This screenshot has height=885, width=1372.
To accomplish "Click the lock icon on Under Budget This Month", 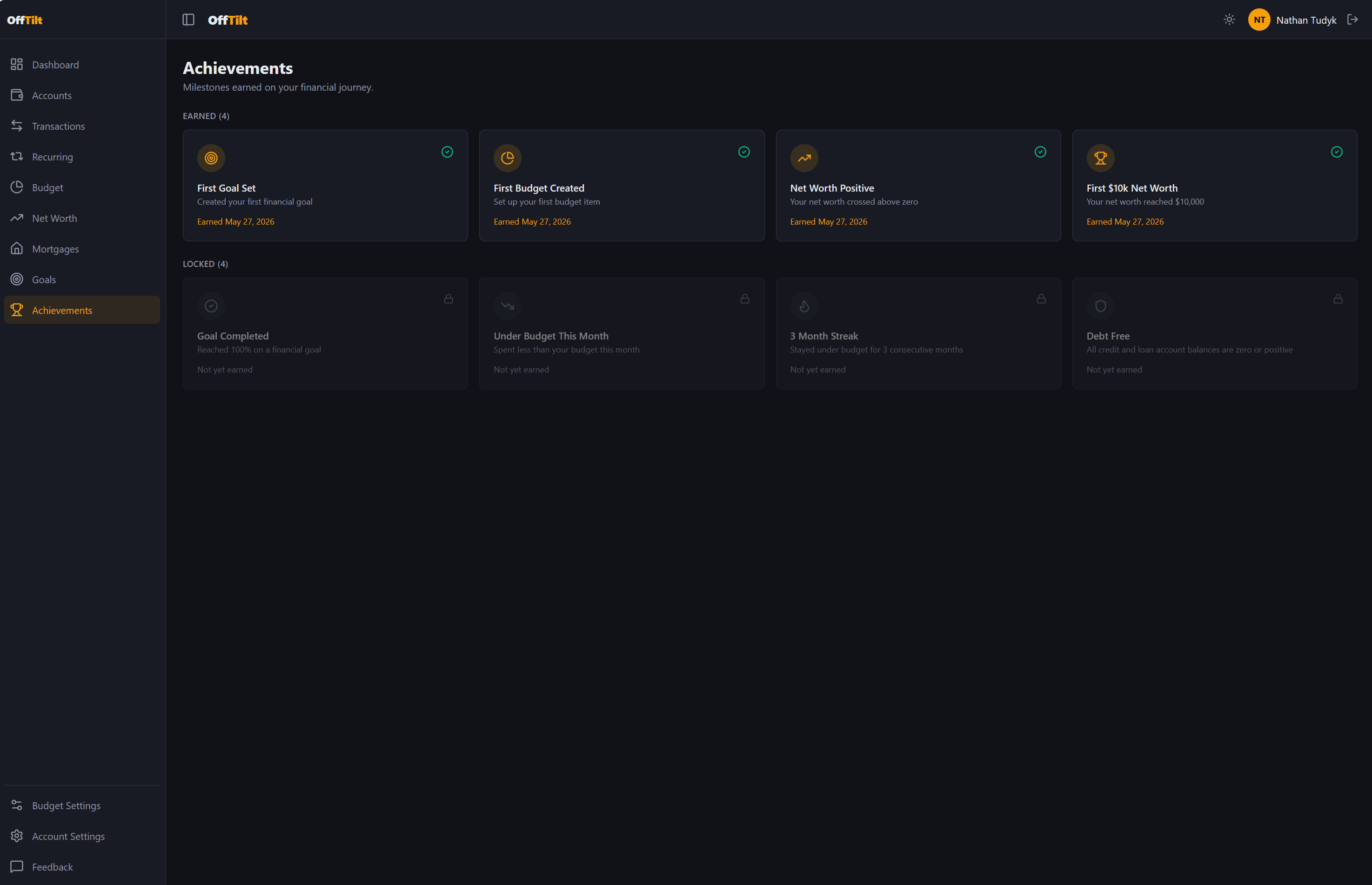I will point(745,299).
